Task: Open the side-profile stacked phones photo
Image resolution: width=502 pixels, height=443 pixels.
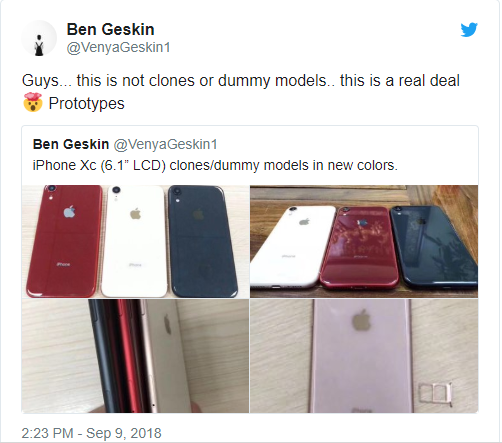Action: click(x=135, y=356)
